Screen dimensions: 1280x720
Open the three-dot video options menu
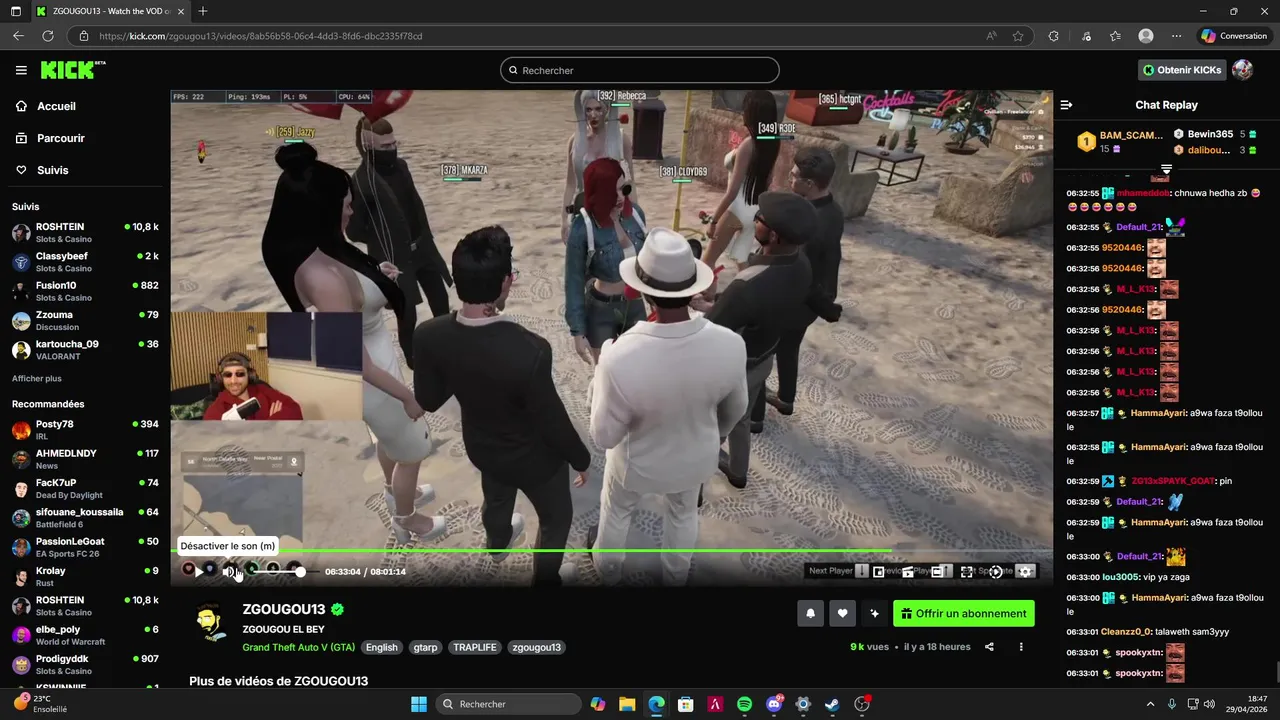[1021, 647]
